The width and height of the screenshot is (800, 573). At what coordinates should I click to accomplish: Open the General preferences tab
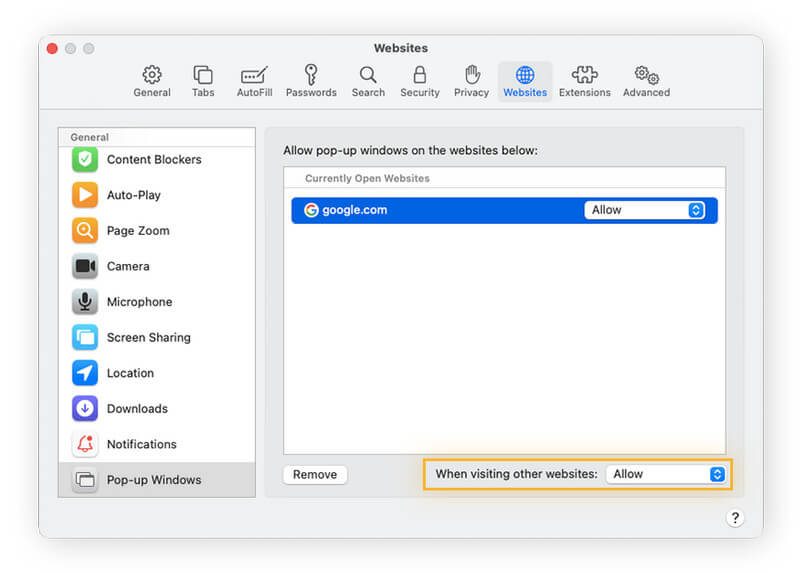click(151, 81)
